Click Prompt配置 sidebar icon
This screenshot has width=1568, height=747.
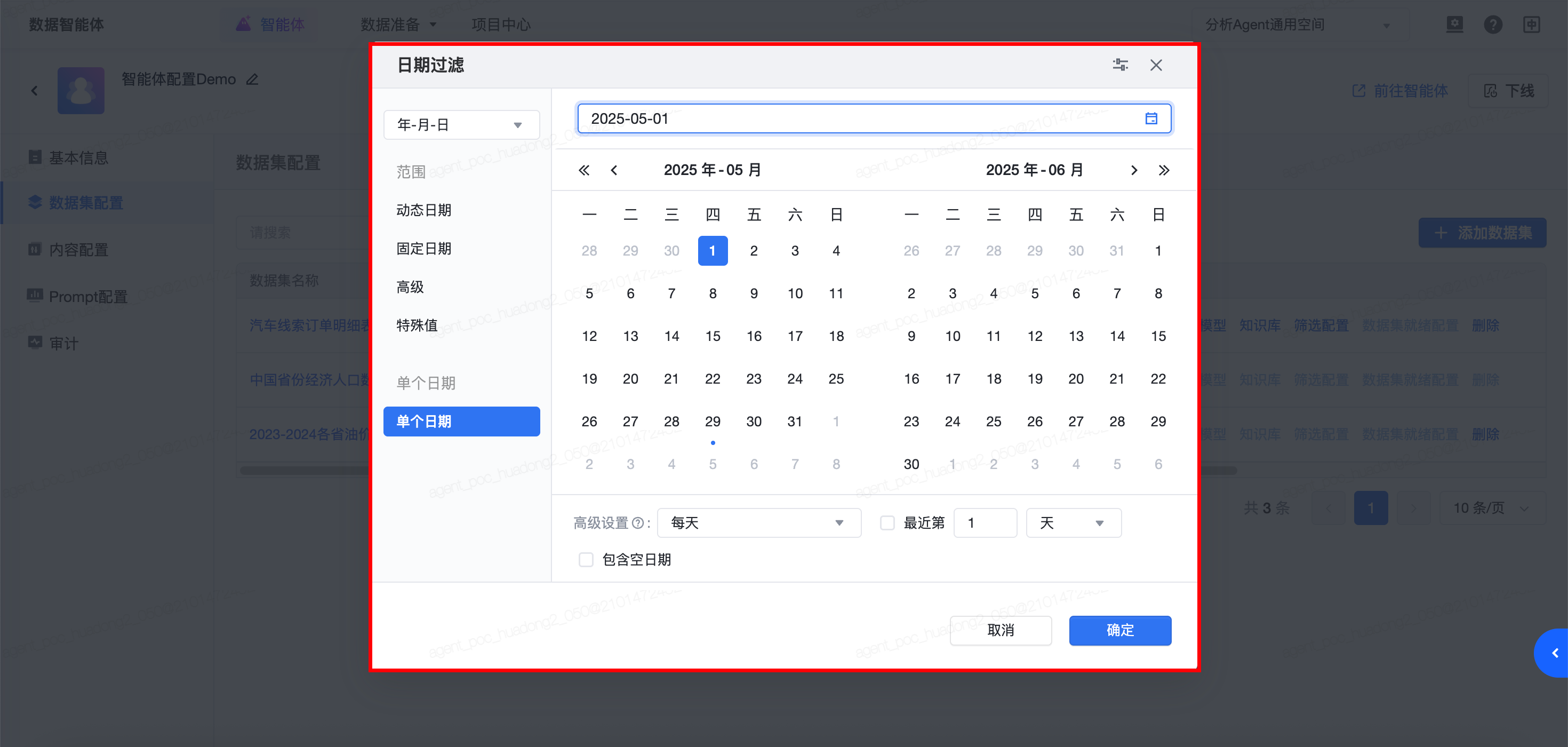click(35, 296)
